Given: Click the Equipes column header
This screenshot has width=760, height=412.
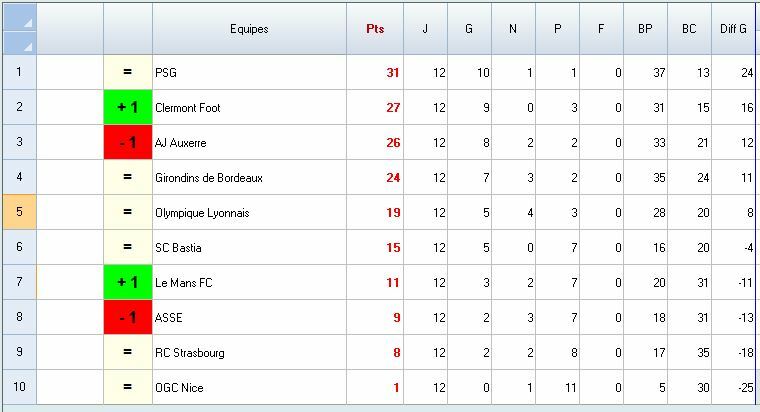Looking at the screenshot, I should [249, 29].
